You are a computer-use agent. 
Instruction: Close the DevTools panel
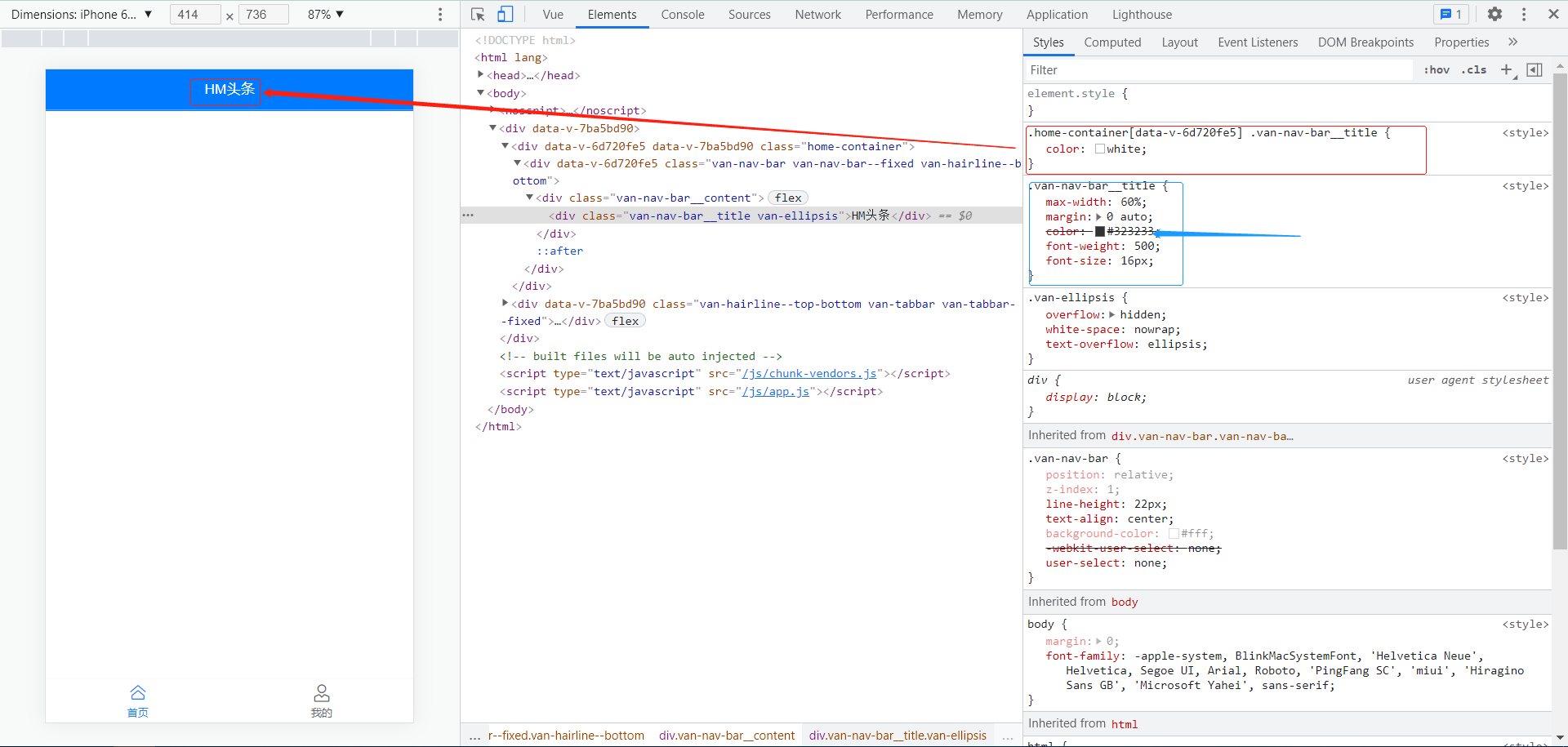[x=1553, y=15]
